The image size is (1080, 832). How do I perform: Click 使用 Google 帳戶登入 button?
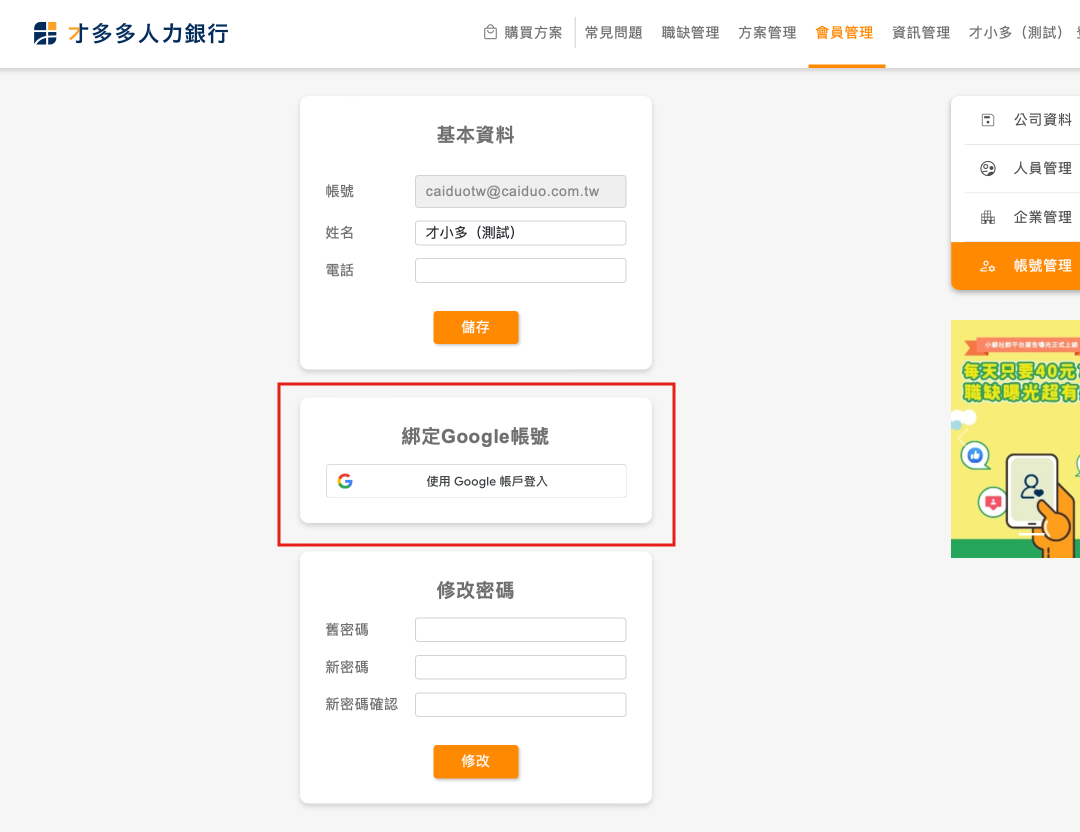476,481
